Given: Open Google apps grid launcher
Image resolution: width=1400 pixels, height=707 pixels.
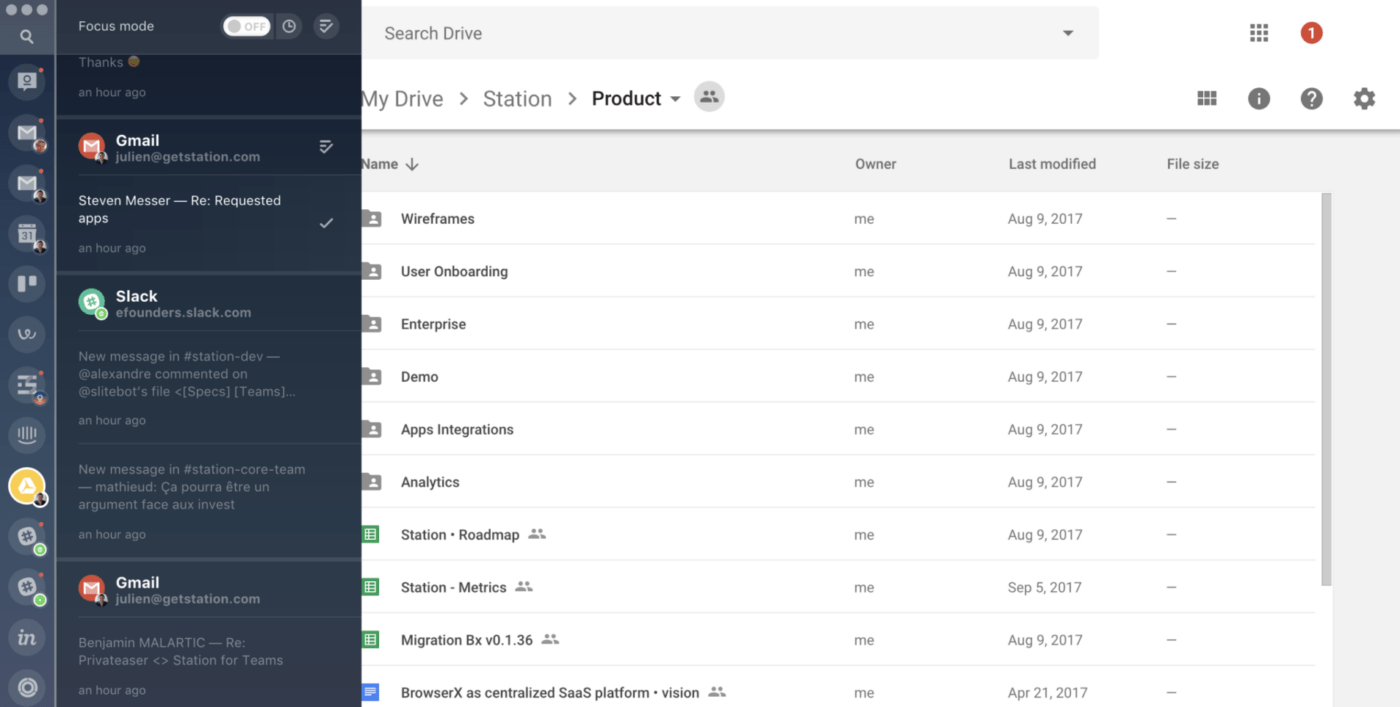Looking at the screenshot, I should tap(1259, 33).
